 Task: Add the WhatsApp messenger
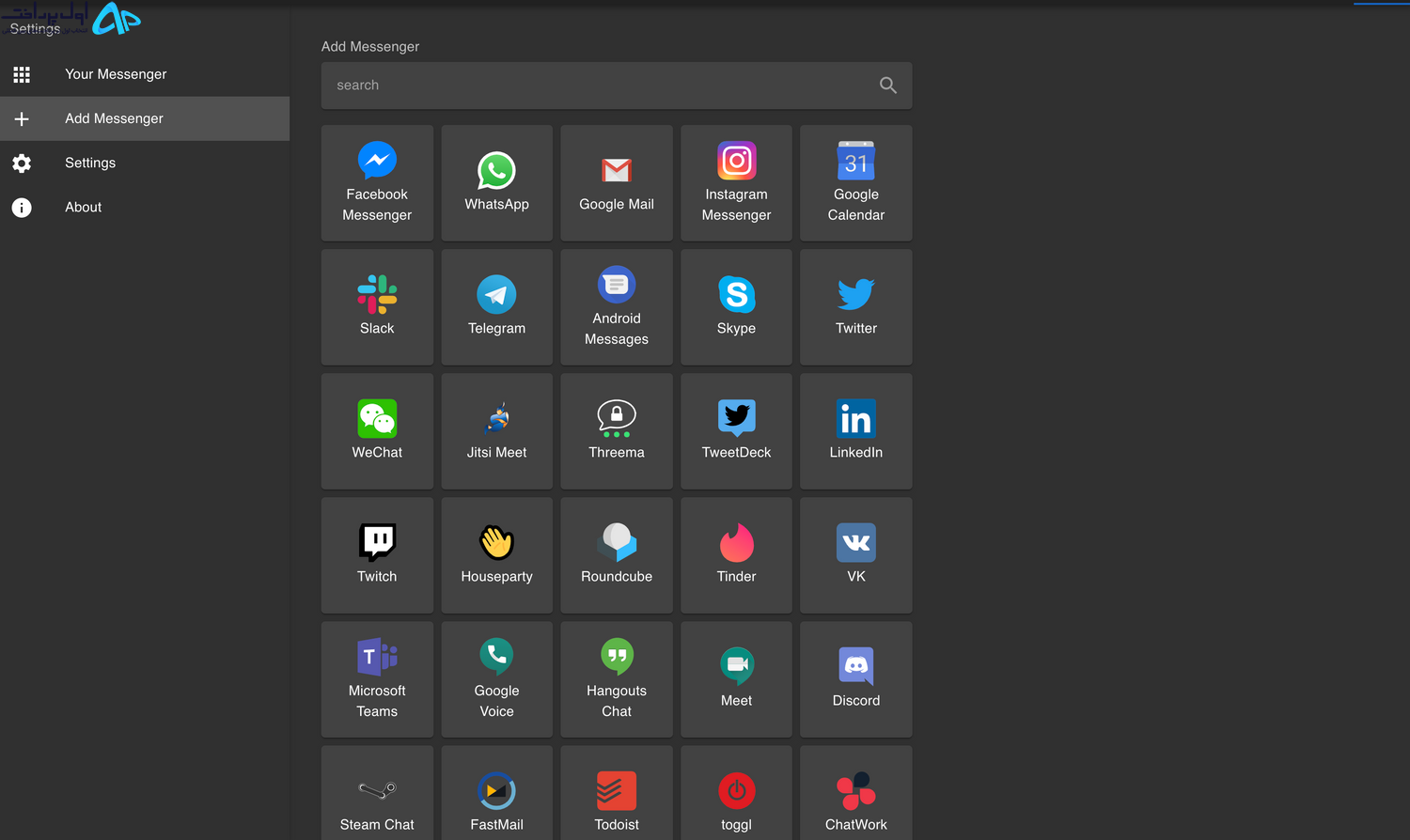pos(496,183)
